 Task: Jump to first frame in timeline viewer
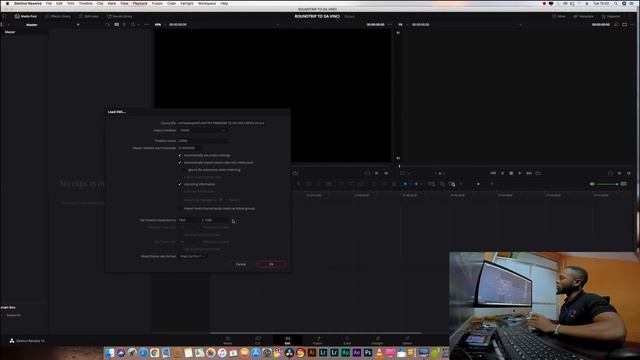click(x=493, y=173)
